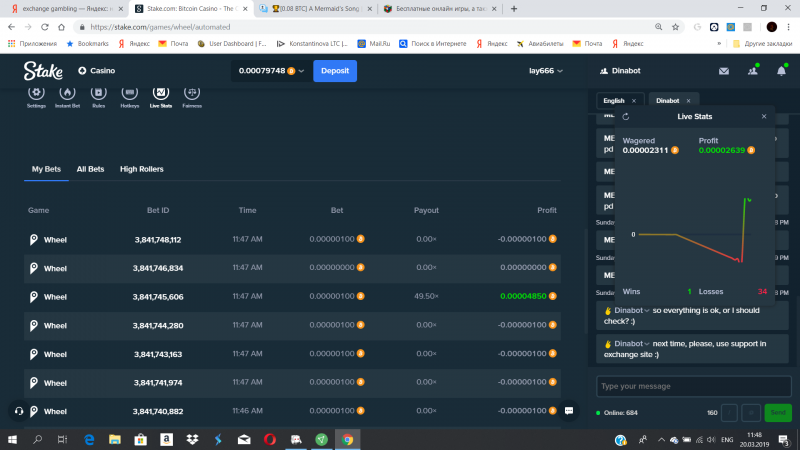This screenshot has height=450, width=800.
Task: Open bet ID 3,841,745,606
Action: [x=158, y=297]
